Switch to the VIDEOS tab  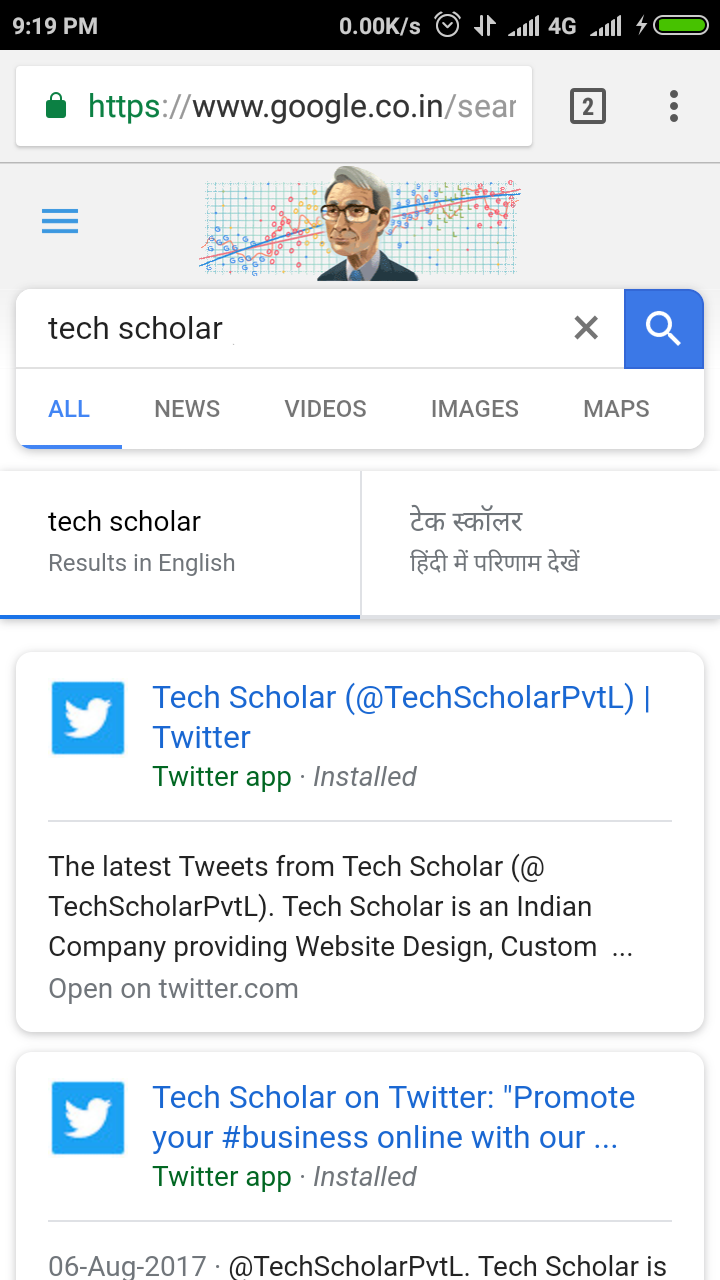point(325,409)
